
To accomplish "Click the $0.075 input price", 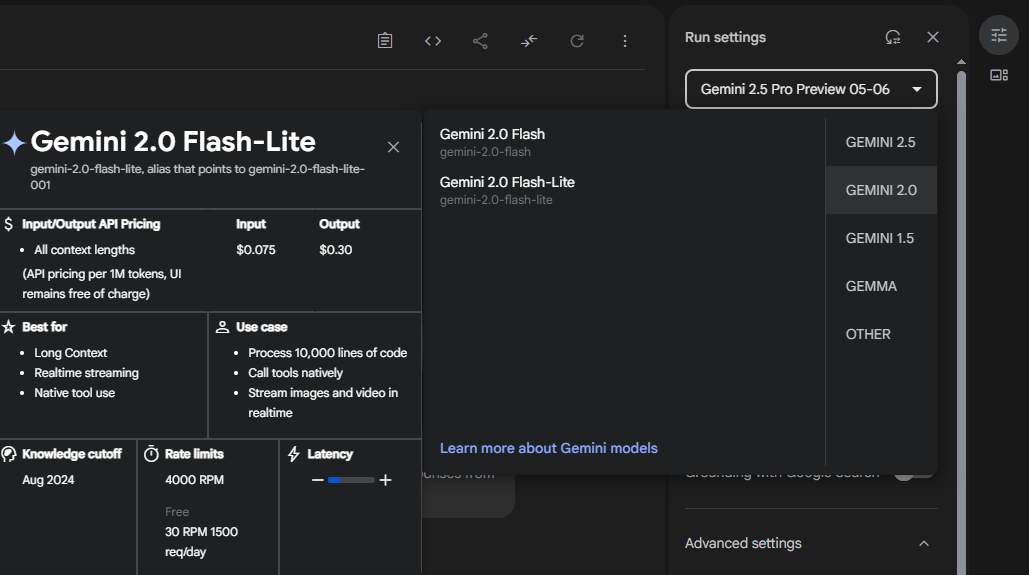I will click(x=256, y=249).
